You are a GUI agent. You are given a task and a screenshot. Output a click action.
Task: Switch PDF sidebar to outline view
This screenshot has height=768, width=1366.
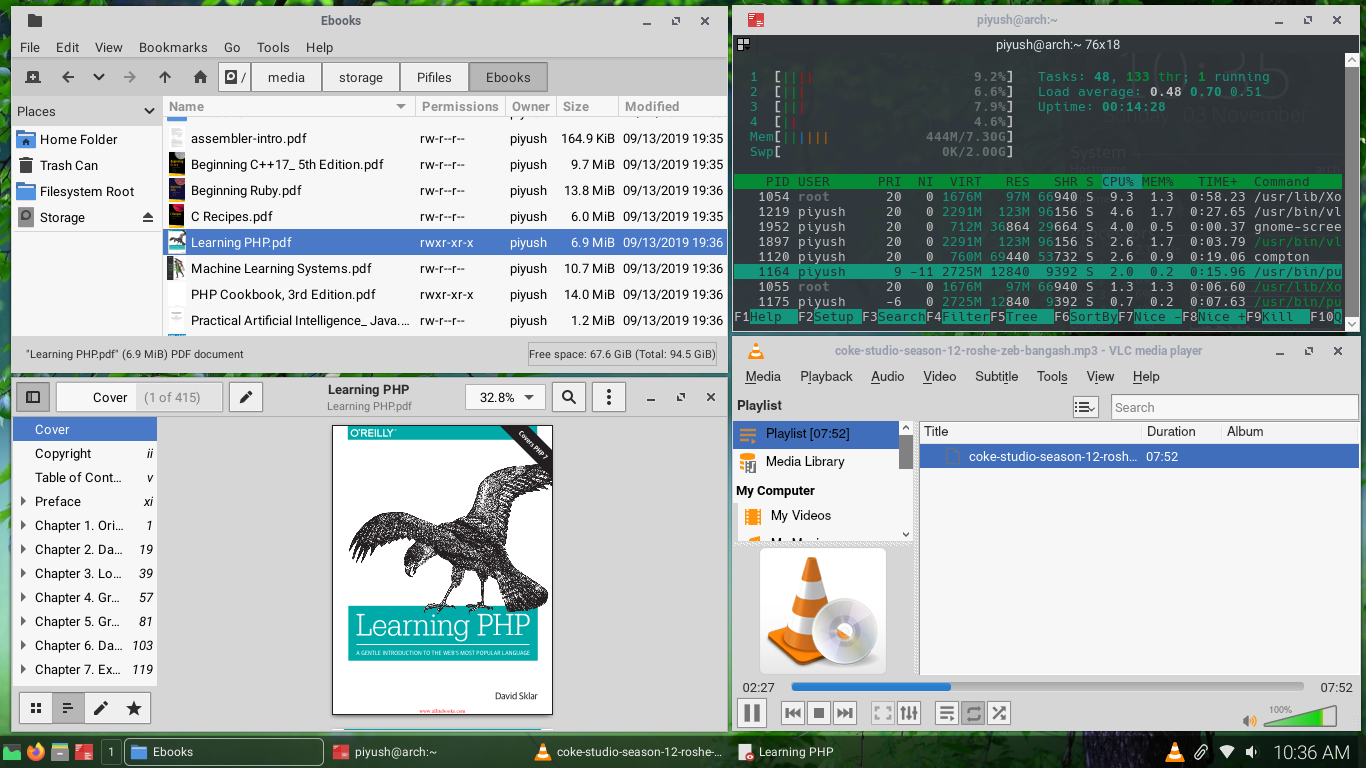coord(68,708)
